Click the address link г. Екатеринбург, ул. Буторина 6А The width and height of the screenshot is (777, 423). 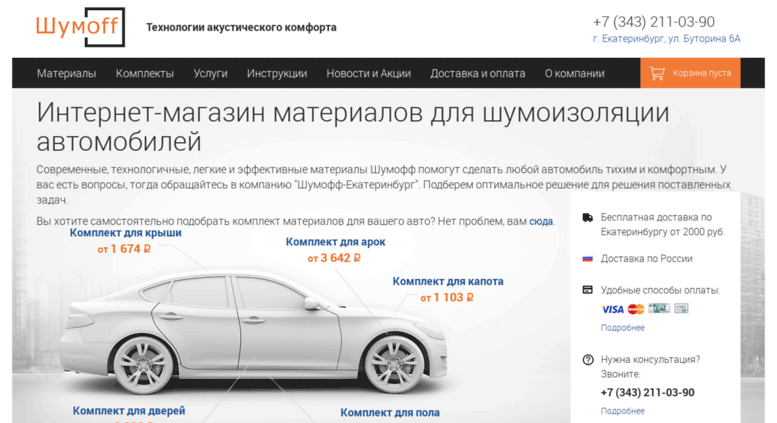[666, 39]
